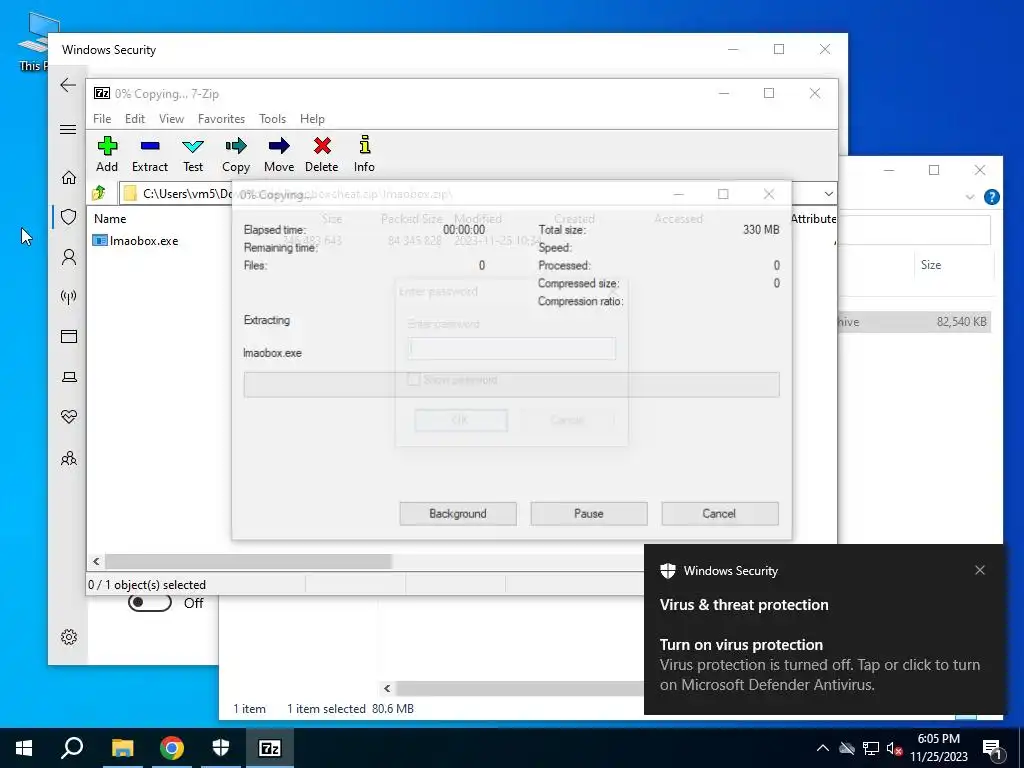Open Firewall & network protection icon

pyautogui.click(x=69, y=298)
